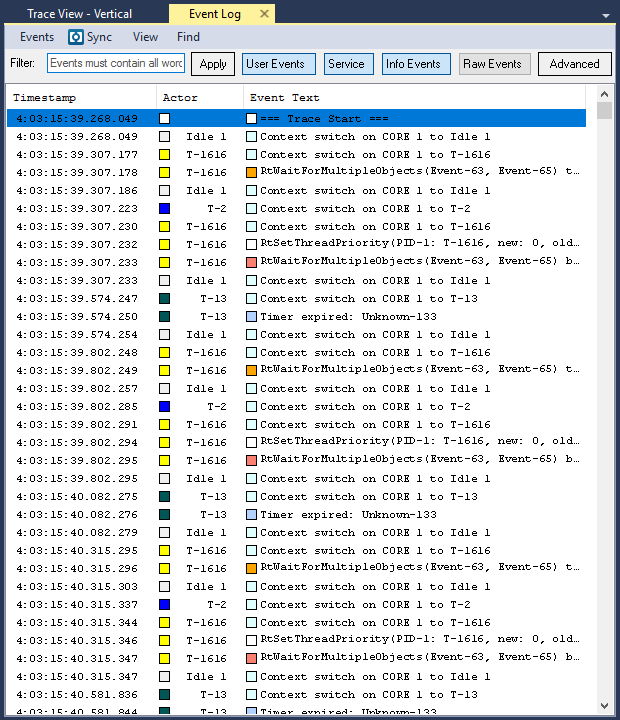Viewport: 620px width, 720px height.
Task: Toggle the Service events filter
Action: point(346,64)
